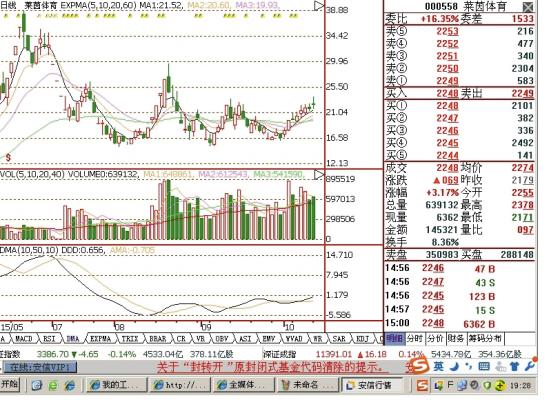The height and width of the screenshot is (412, 550).
Task: Switch to the RSI indicator tab
Action: (49, 339)
